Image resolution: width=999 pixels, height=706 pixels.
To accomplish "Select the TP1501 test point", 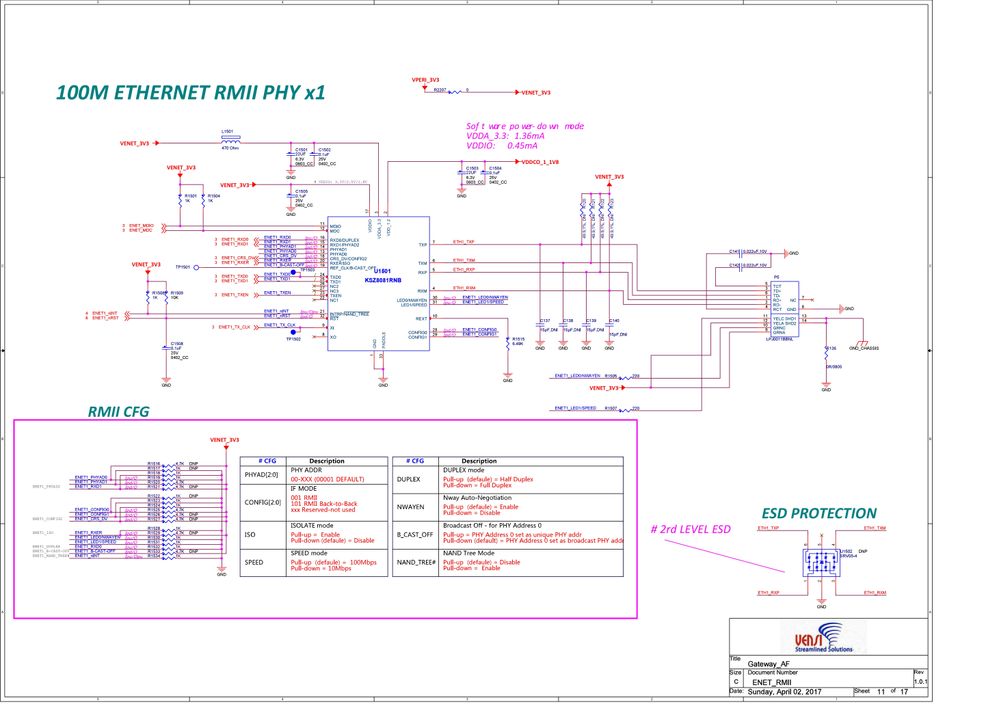I will click(196, 268).
